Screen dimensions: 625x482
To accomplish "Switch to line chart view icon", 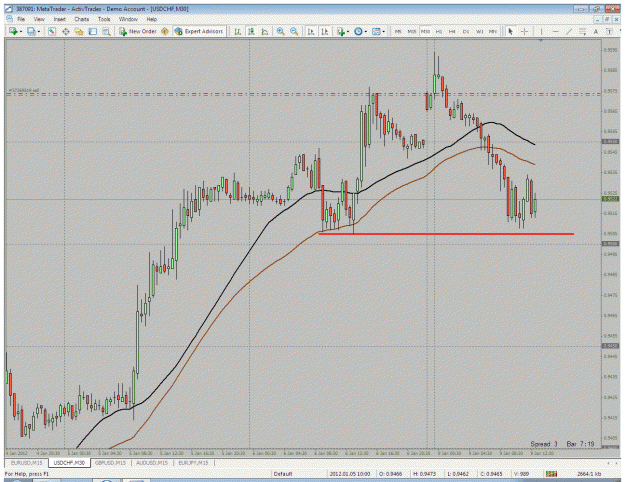I will 265,31.
